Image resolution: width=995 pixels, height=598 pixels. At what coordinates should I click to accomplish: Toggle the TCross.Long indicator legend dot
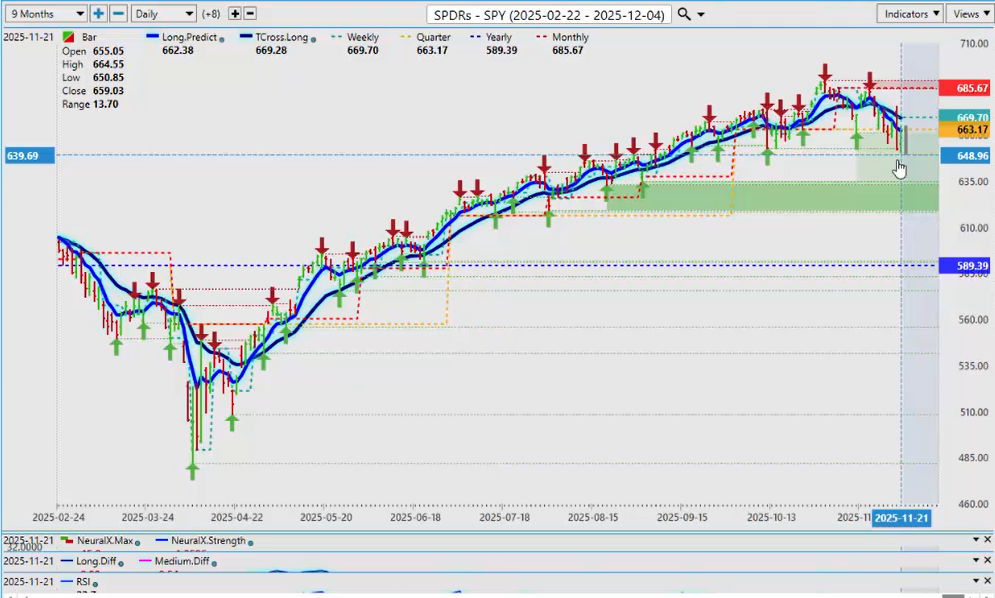(313, 38)
